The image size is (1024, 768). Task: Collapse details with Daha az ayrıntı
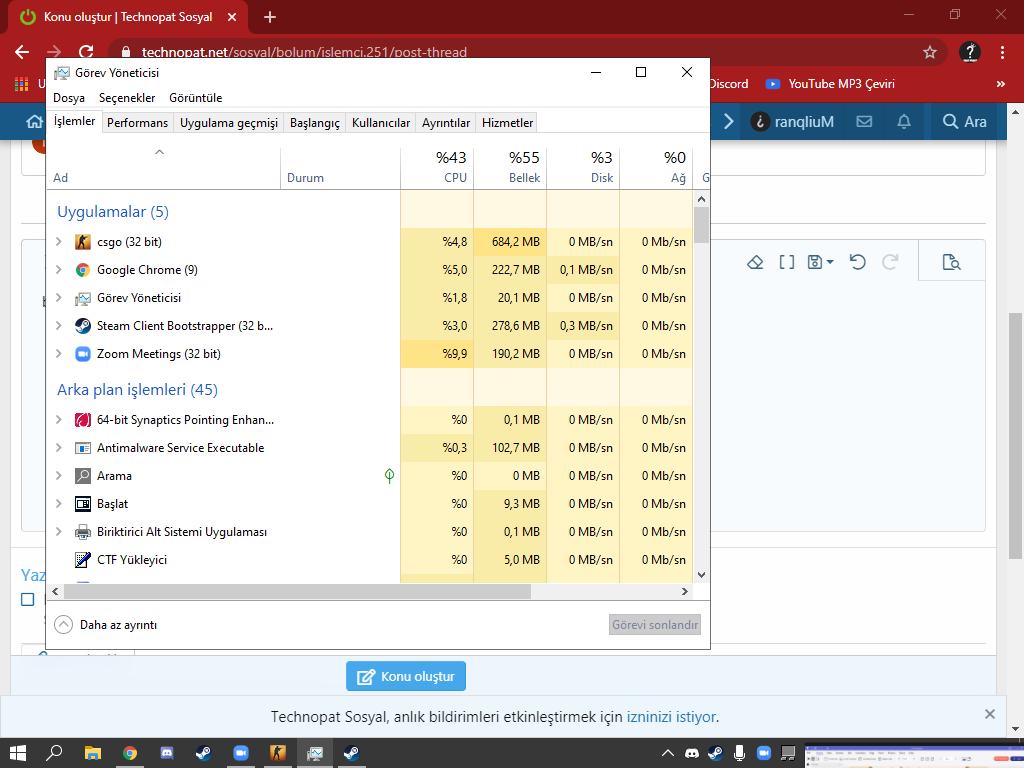pos(106,625)
